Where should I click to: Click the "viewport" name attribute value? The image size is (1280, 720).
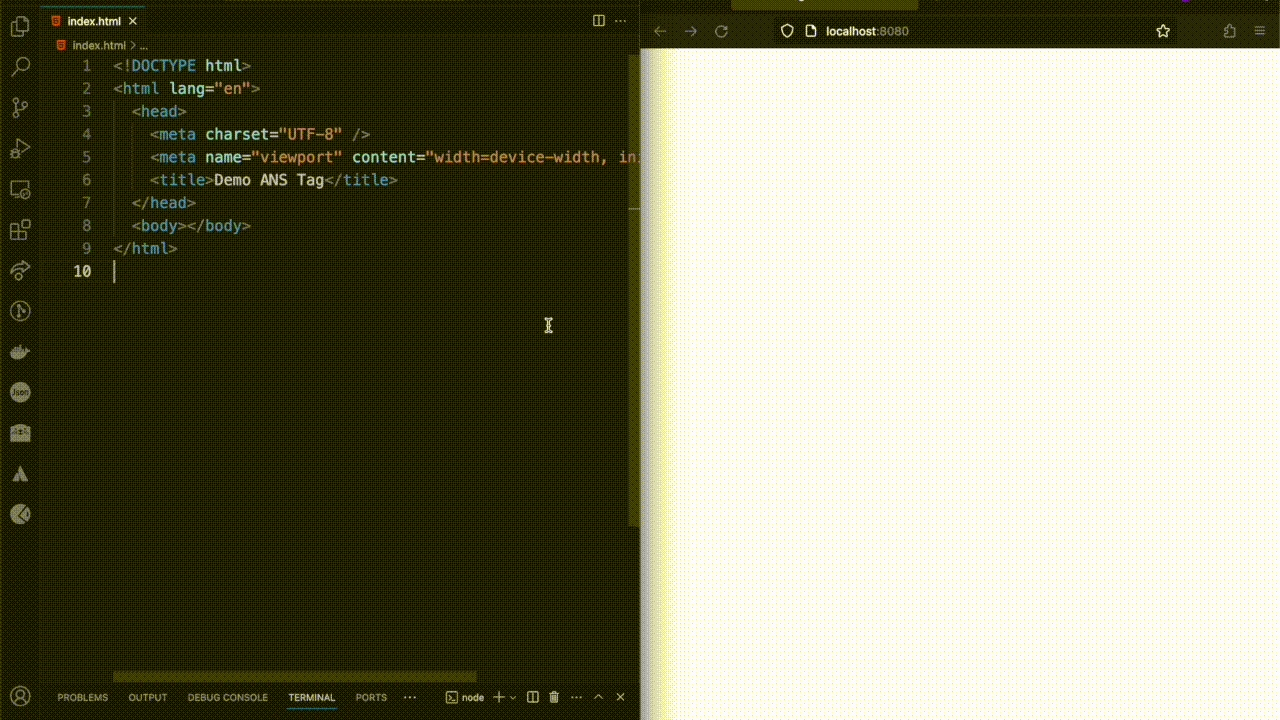pyautogui.click(x=297, y=157)
